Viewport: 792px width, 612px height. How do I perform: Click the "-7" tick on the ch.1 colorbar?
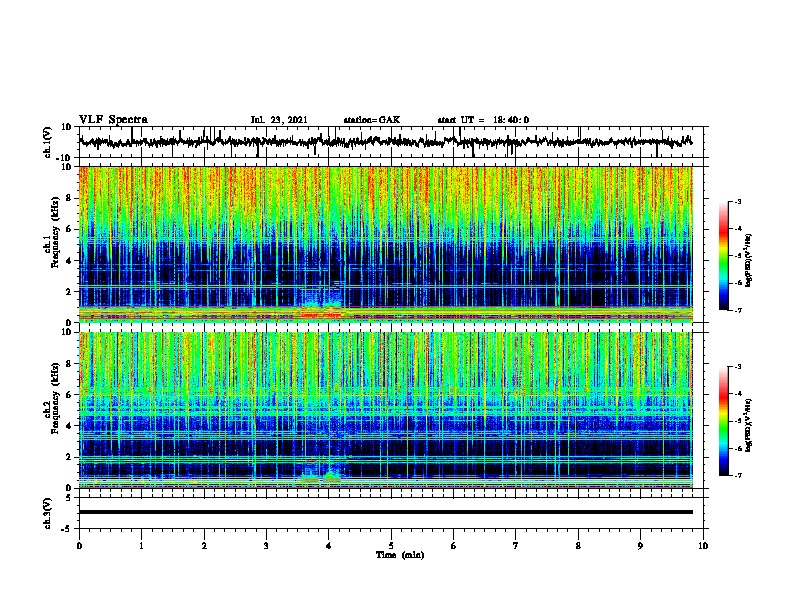point(737,310)
